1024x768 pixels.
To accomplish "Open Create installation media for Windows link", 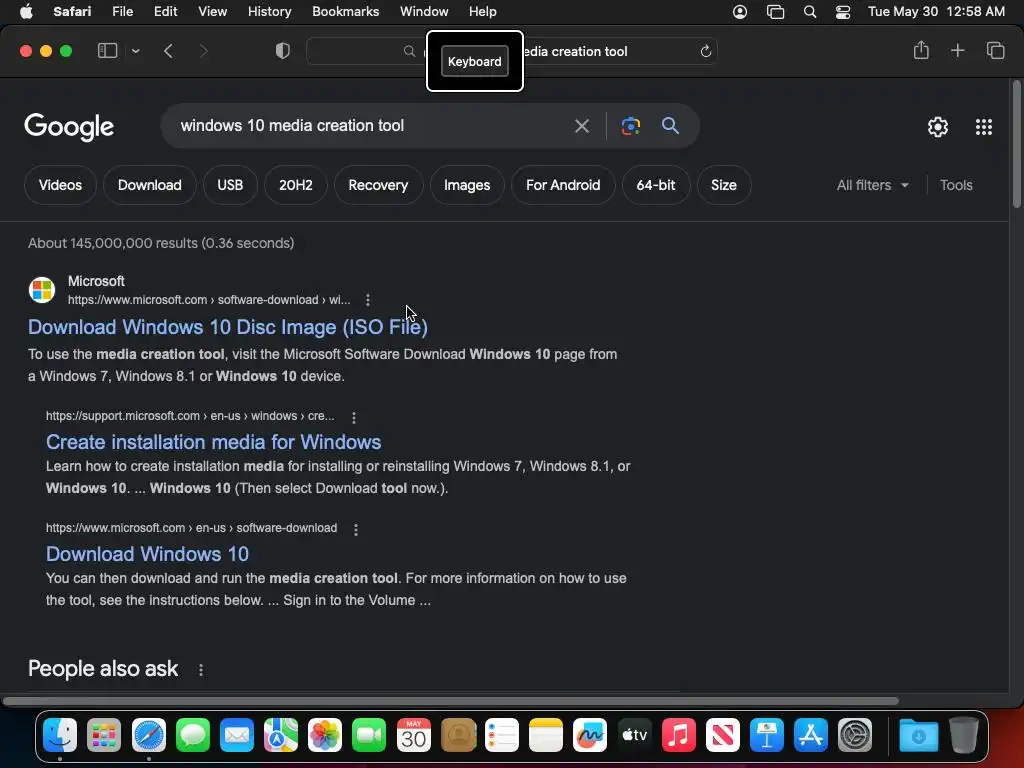I will [214, 442].
